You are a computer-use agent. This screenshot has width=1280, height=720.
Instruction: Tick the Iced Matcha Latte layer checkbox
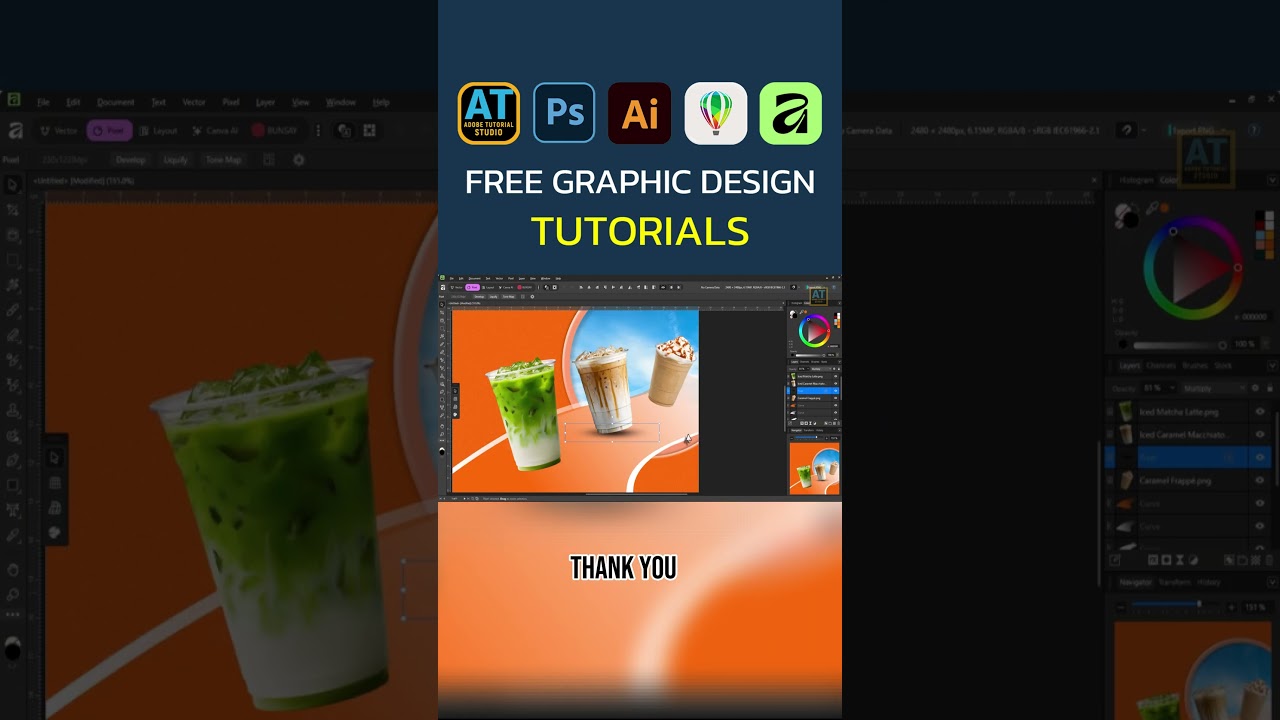(1110, 411)
